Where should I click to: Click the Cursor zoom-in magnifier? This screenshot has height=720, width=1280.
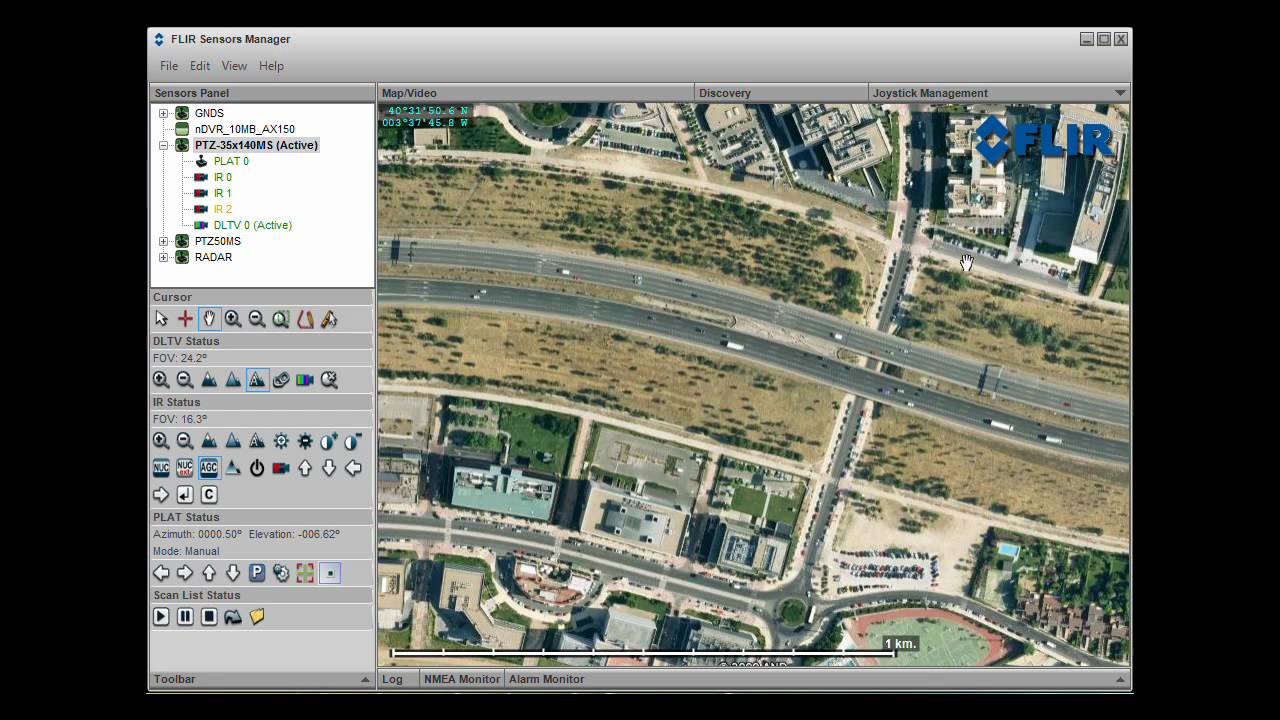233,319
